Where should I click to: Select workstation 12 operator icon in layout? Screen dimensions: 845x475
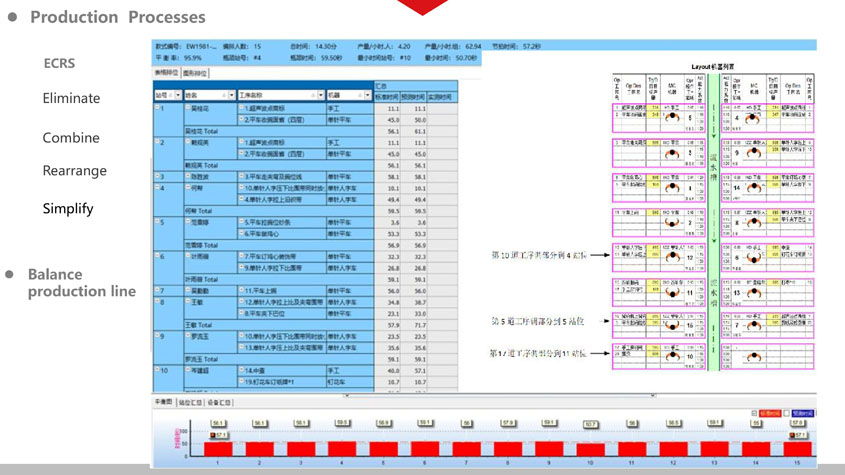673,258
